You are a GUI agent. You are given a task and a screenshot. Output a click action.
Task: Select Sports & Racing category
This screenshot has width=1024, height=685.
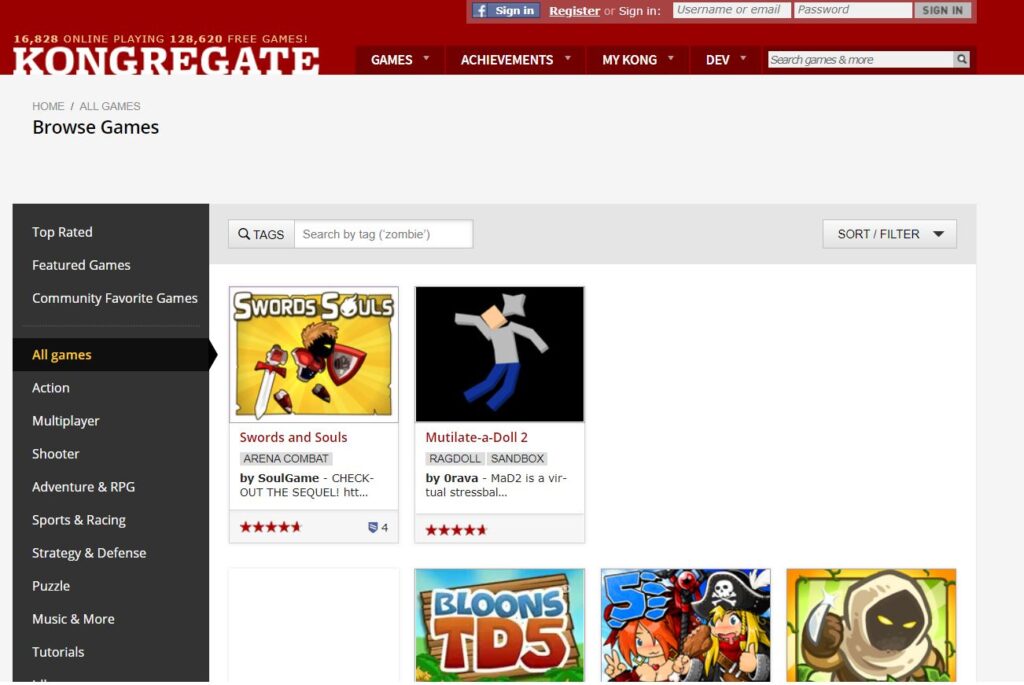pyautogui.click(x=78, y=520)
